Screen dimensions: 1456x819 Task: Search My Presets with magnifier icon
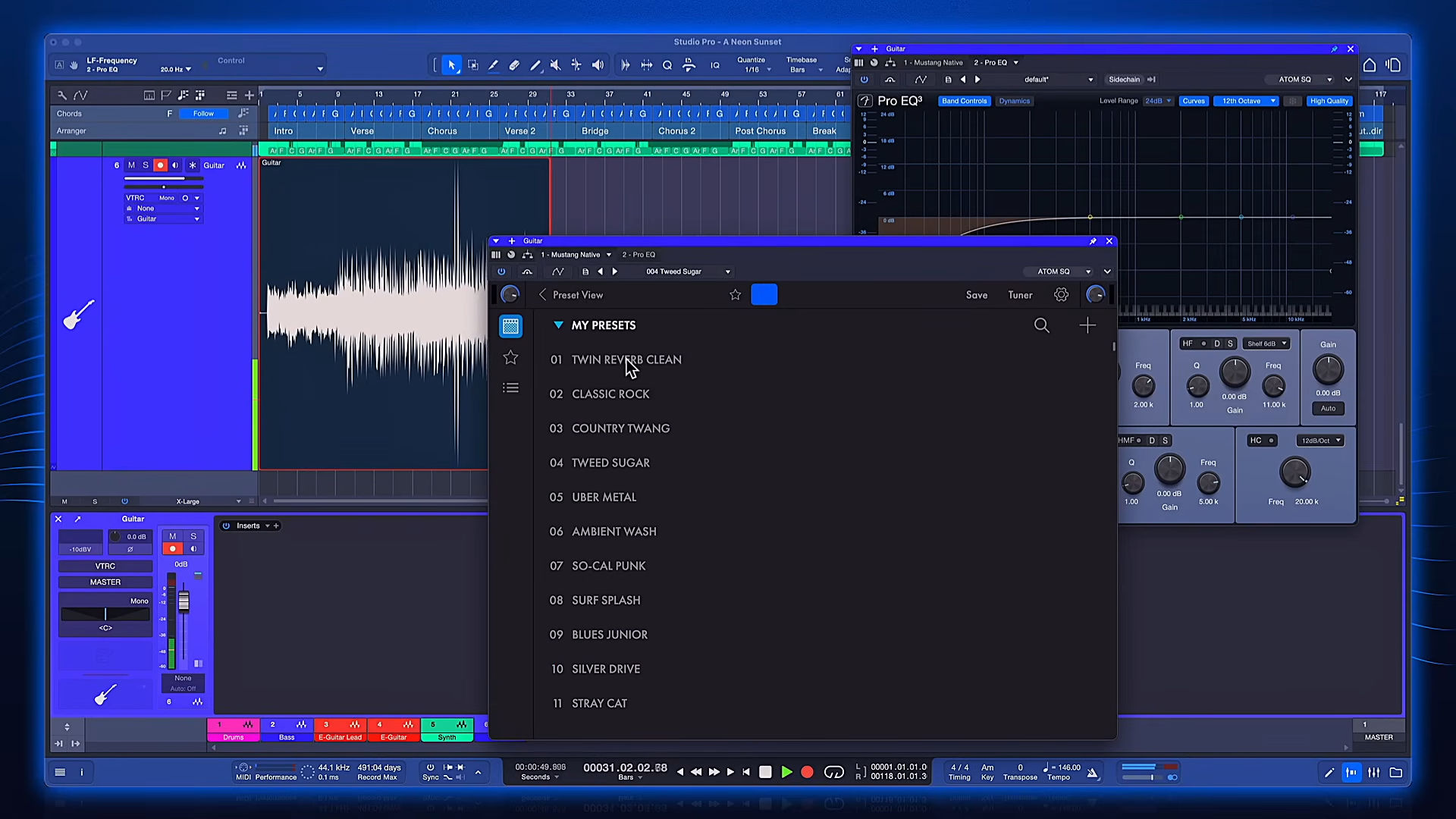pyautogui.click(x=1042, y=325)
